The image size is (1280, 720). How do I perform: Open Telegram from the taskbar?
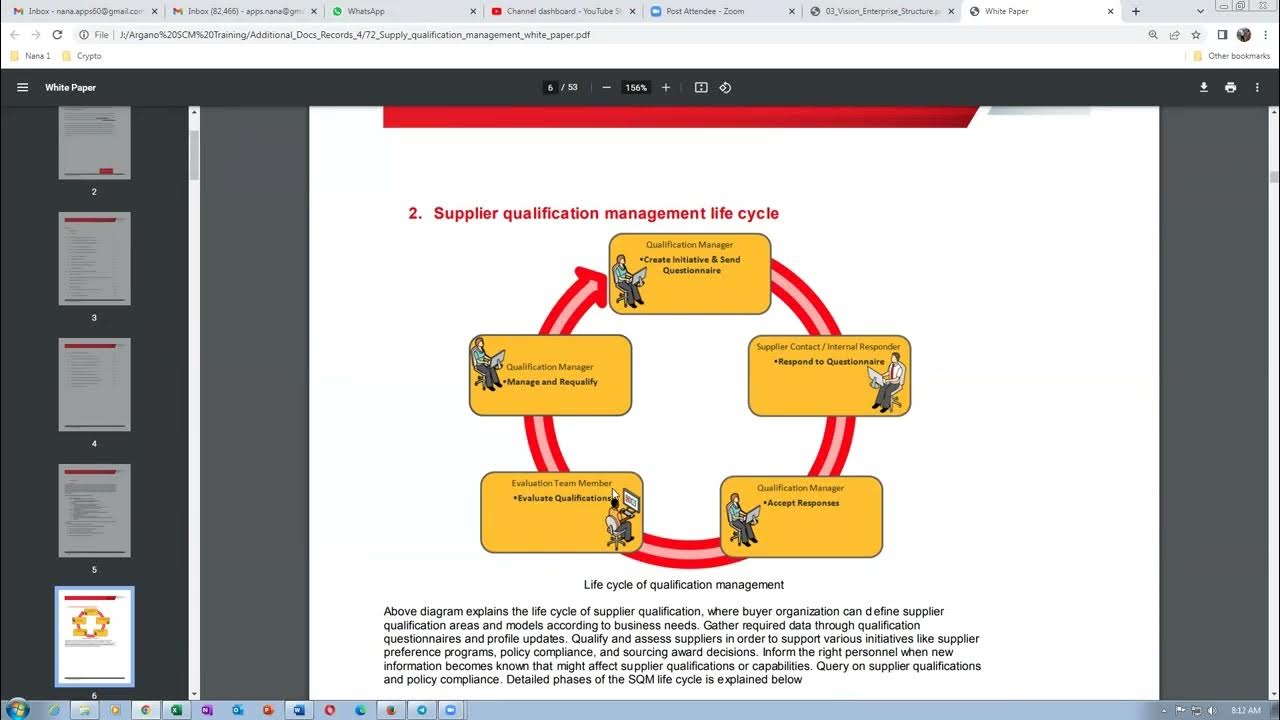[421, 710]
